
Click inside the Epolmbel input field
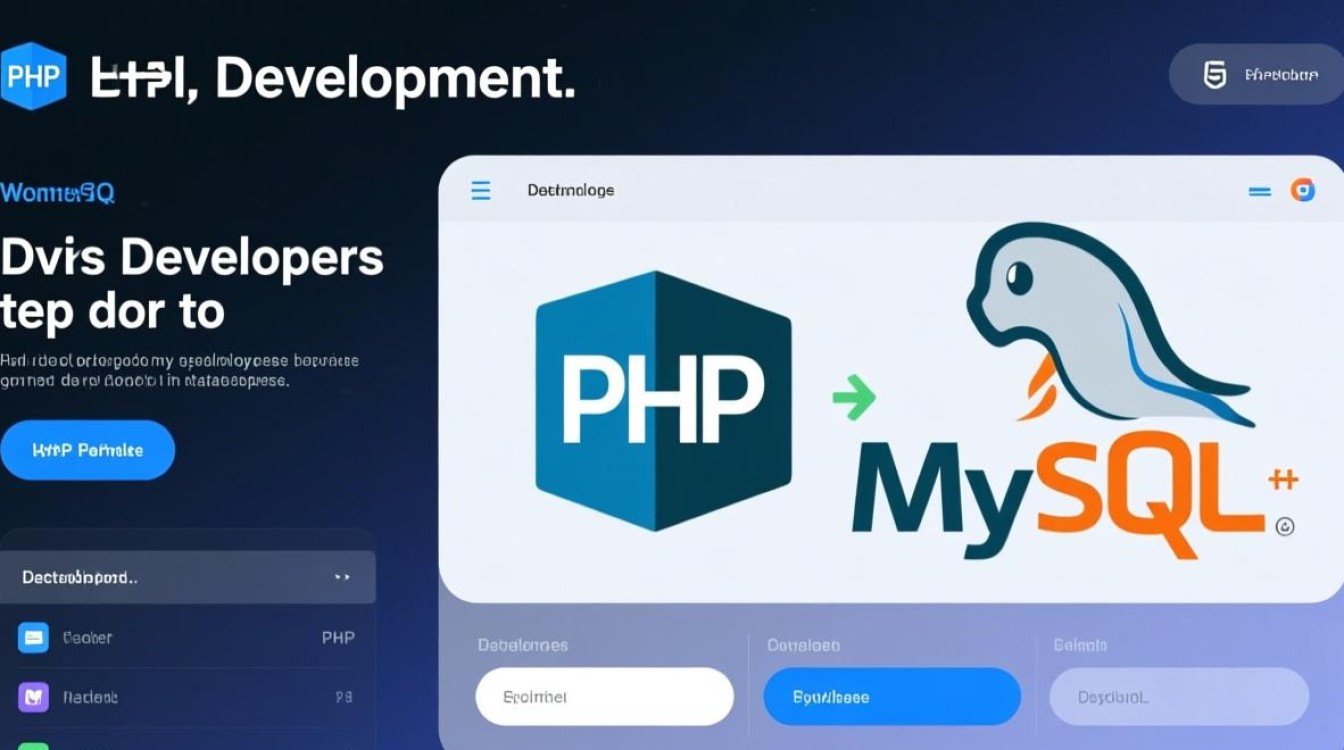(x=604, y=697)
